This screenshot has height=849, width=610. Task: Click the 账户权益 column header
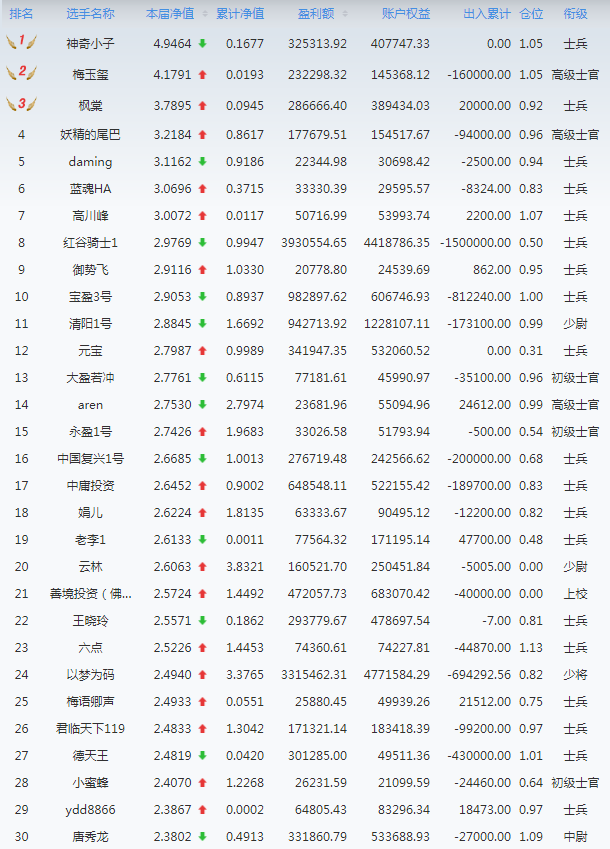click(x=406, y=14)
